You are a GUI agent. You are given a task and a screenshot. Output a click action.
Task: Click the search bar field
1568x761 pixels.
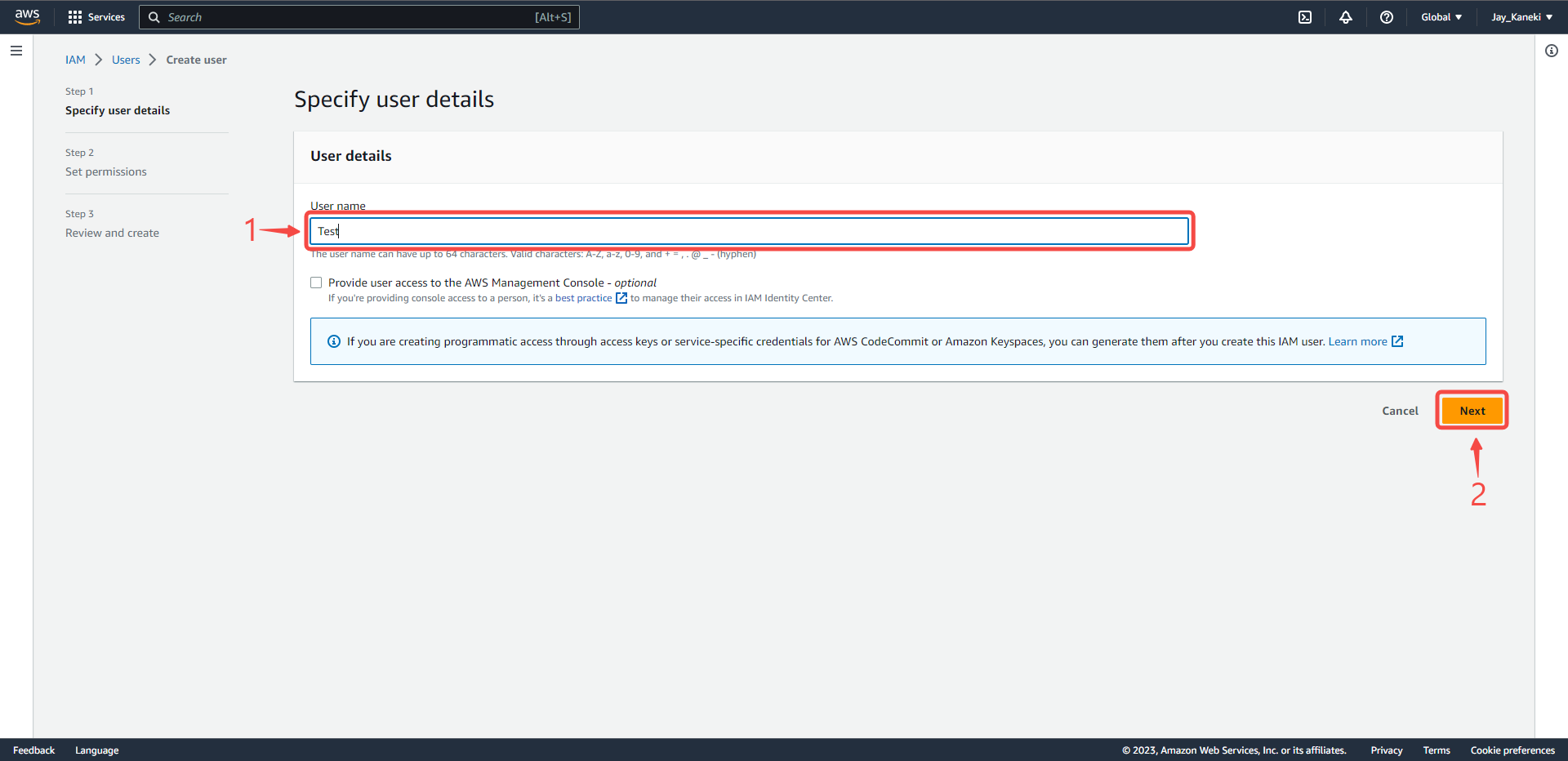pyautogui.click(x=359, y=17)
